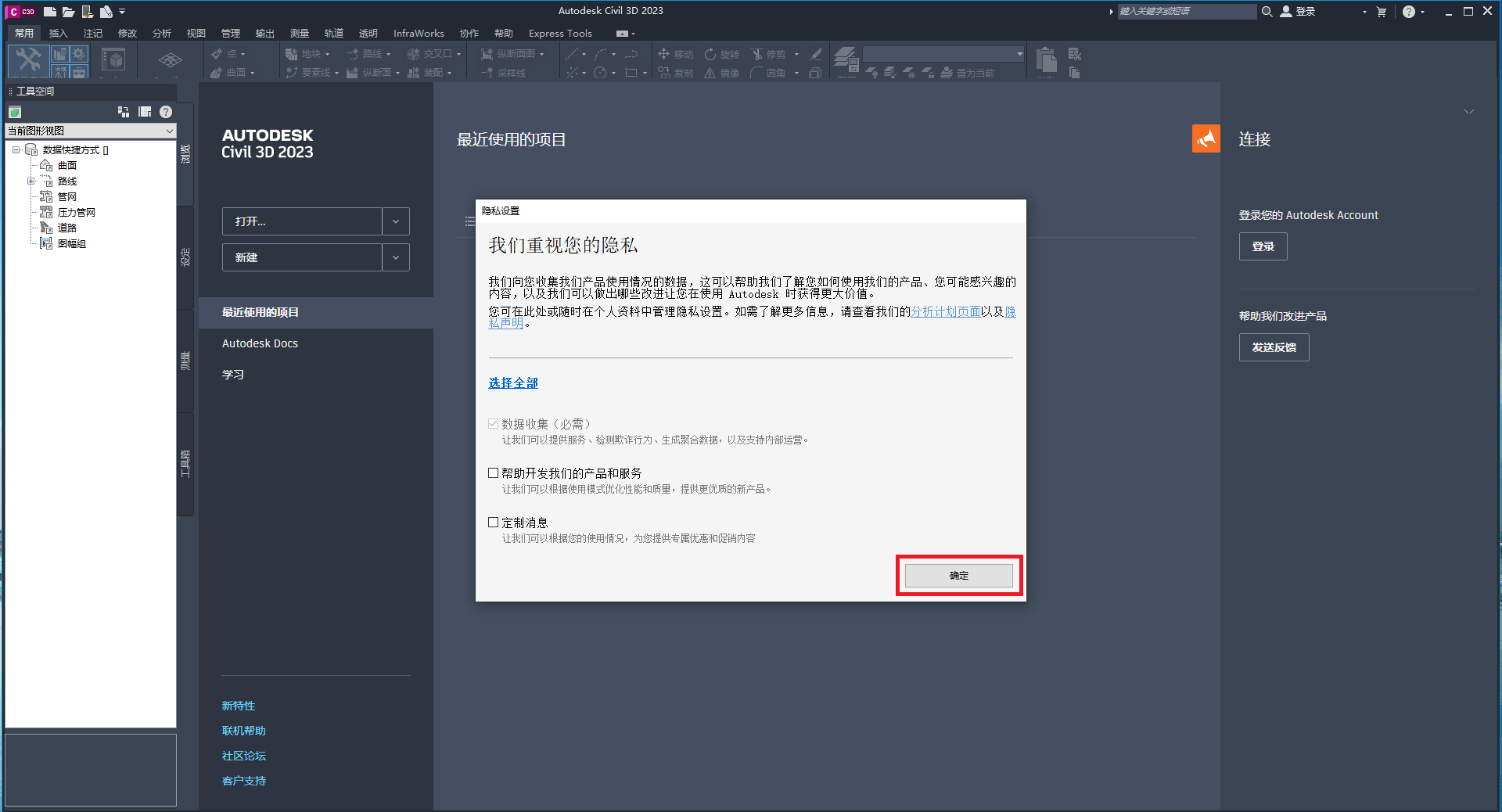
Task: Open the Express Tools ribbon tab
Action: coord(560,33)
